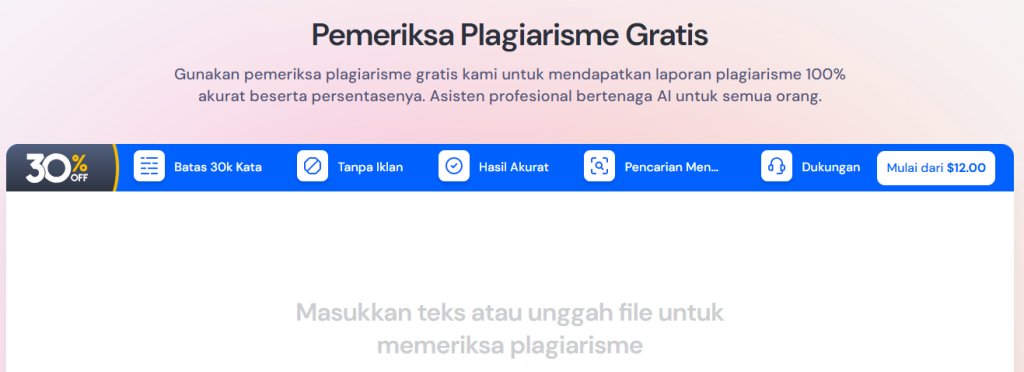Focus the Masukkan teks atau unggah file input
Viewport: 1024px width, 372px height.
click(510, 282)
